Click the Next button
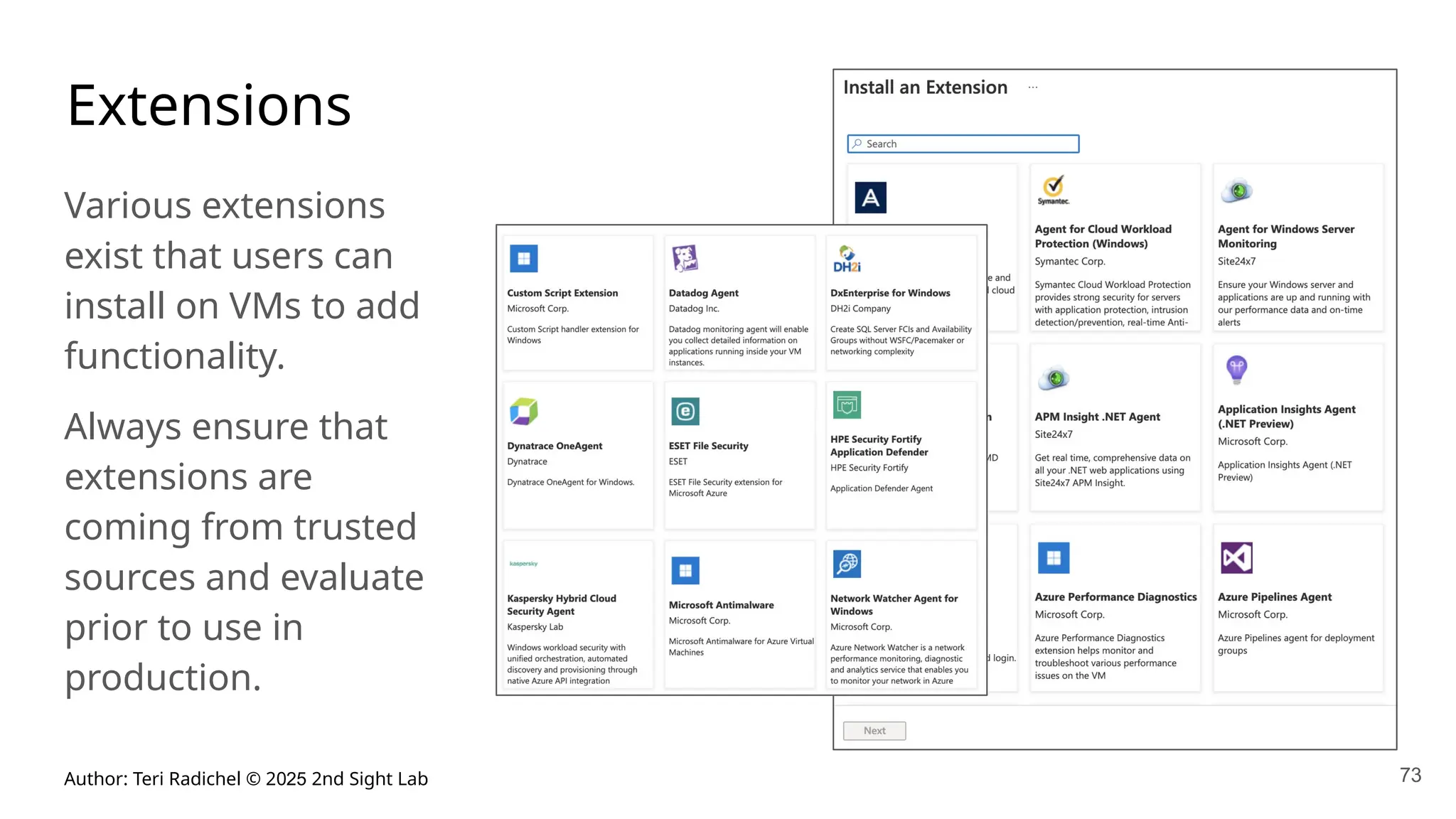1456x819 pixels. click(x=874, y=731)
